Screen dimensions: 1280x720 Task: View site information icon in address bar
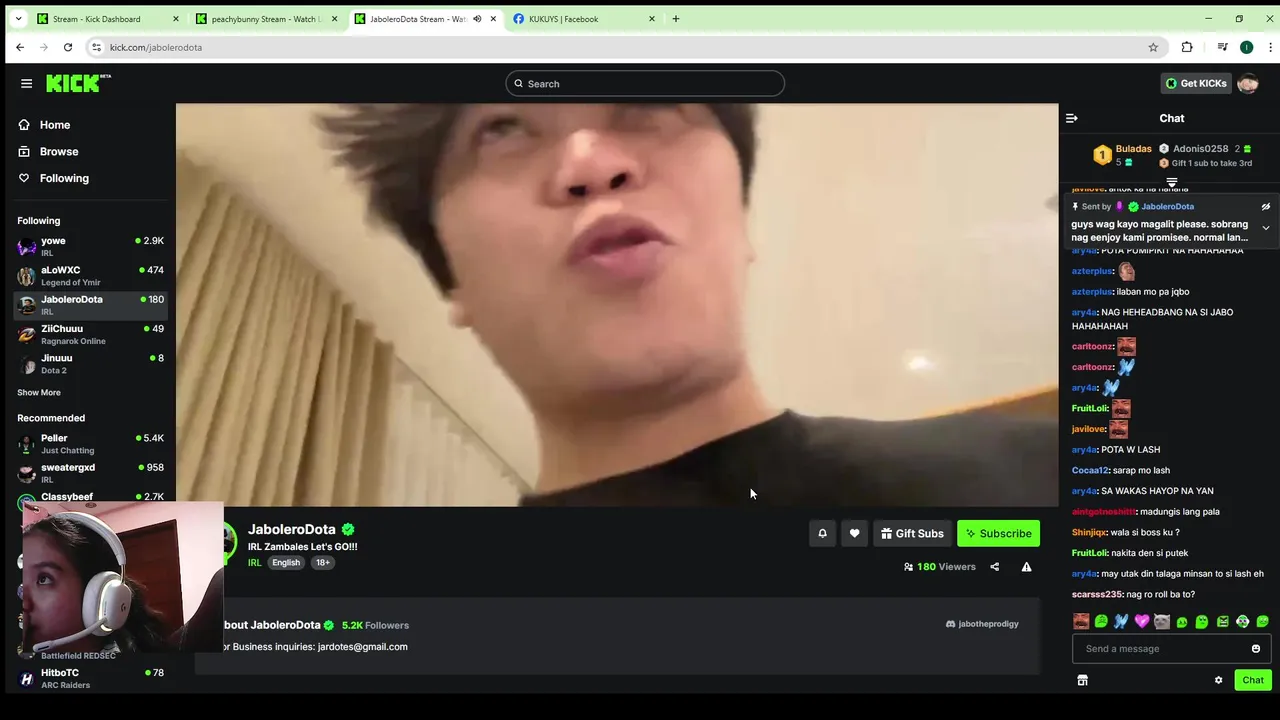point(96,47)
